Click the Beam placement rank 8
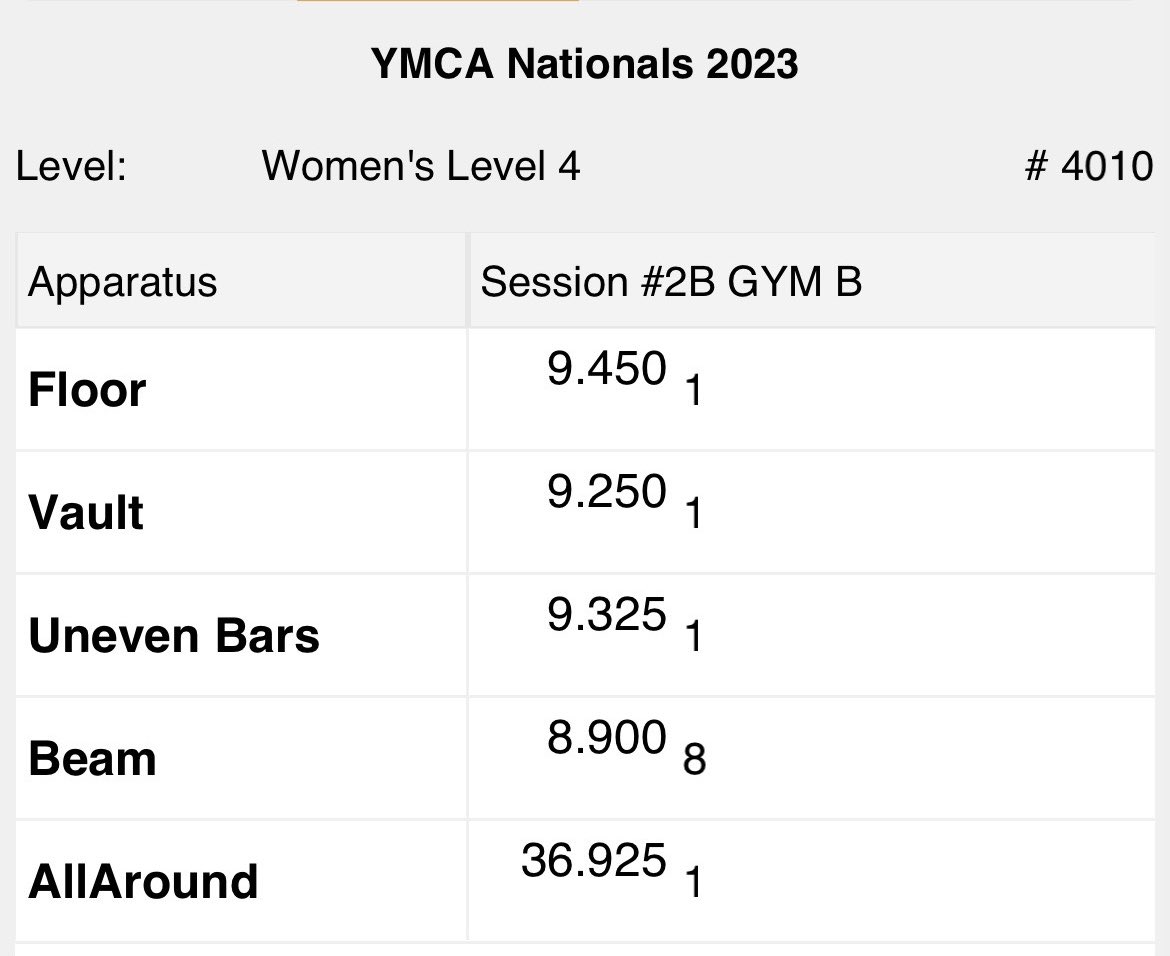The height and width of the screenshot is (956, 1170). (x=694, y=760)
